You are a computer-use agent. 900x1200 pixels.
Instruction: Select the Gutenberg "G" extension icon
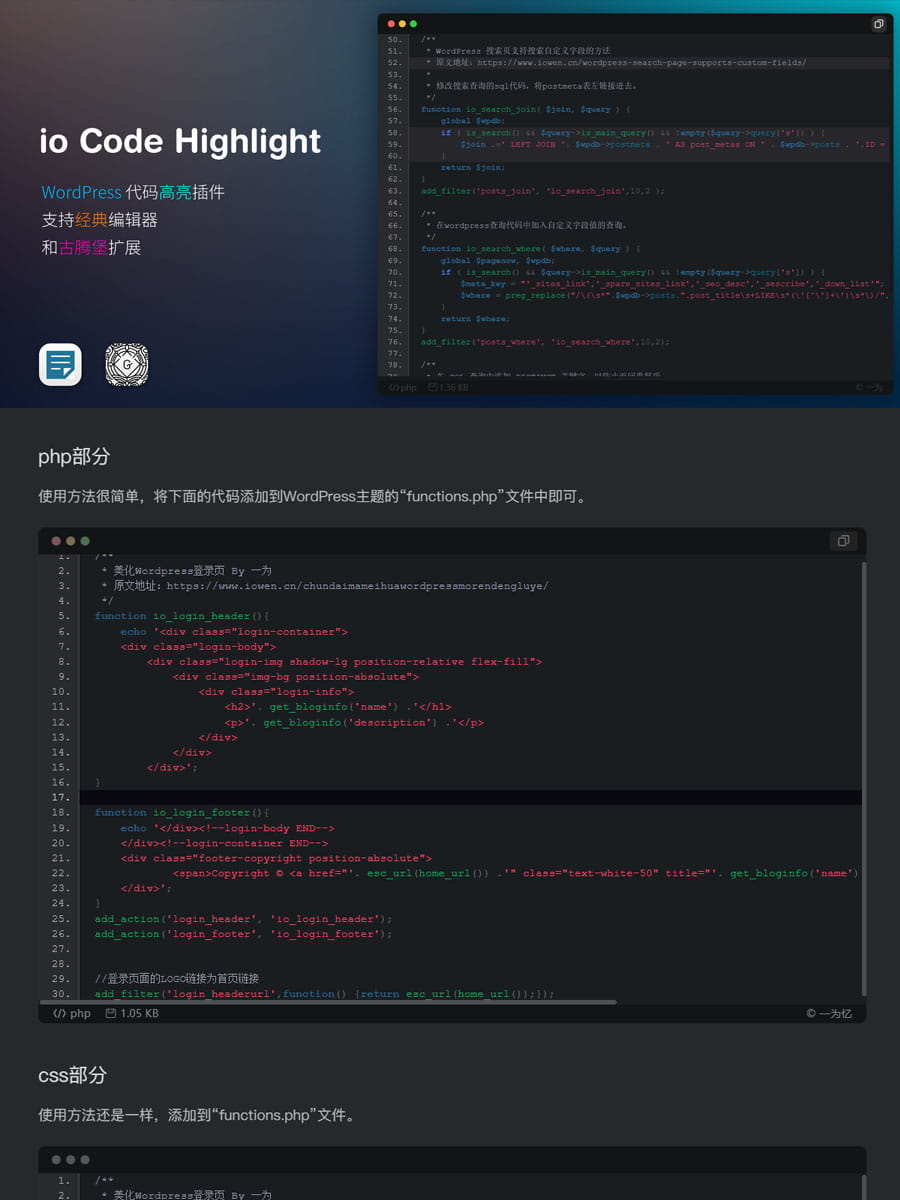coord(126,365)
